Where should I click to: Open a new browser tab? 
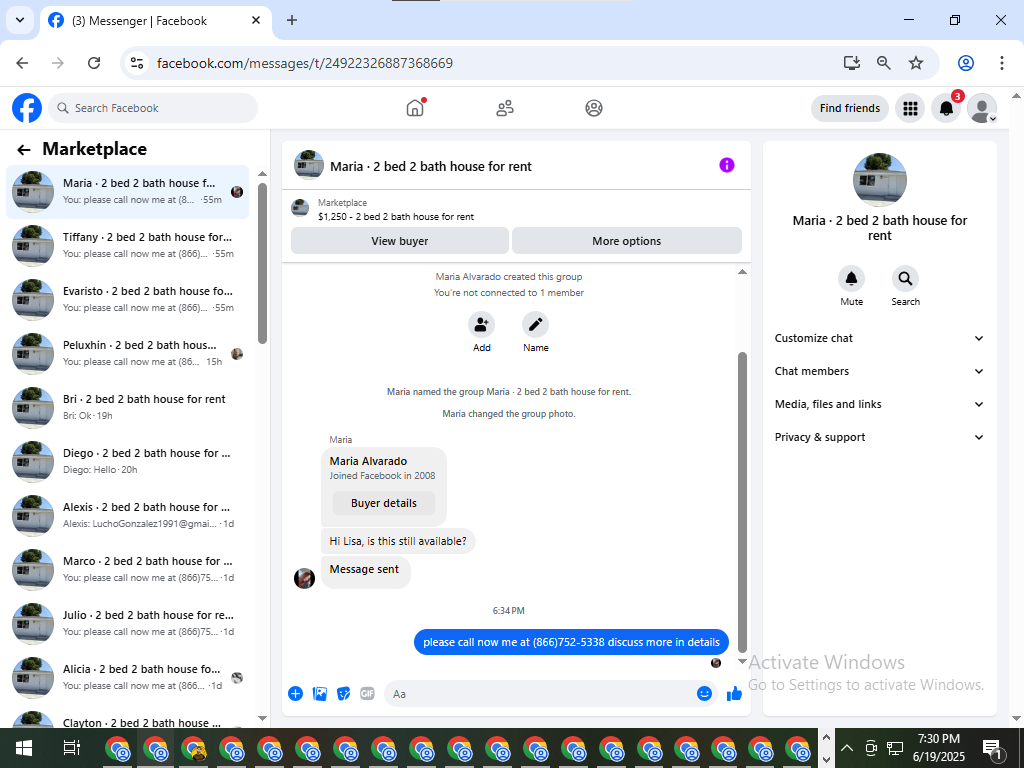[292, 20]
